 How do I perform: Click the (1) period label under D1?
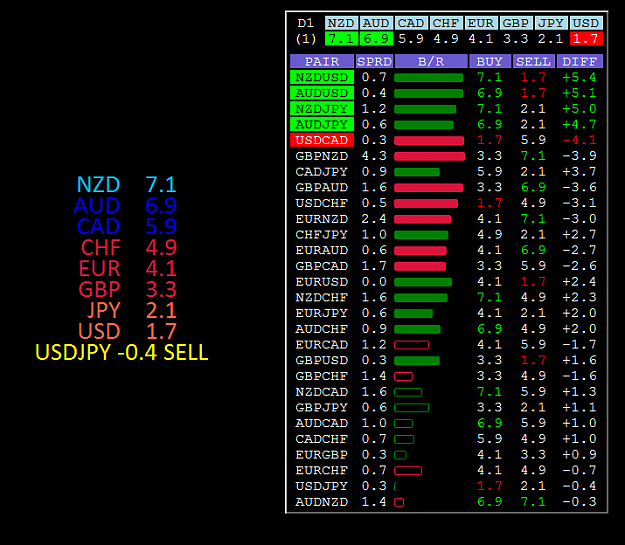pos(306,39)
